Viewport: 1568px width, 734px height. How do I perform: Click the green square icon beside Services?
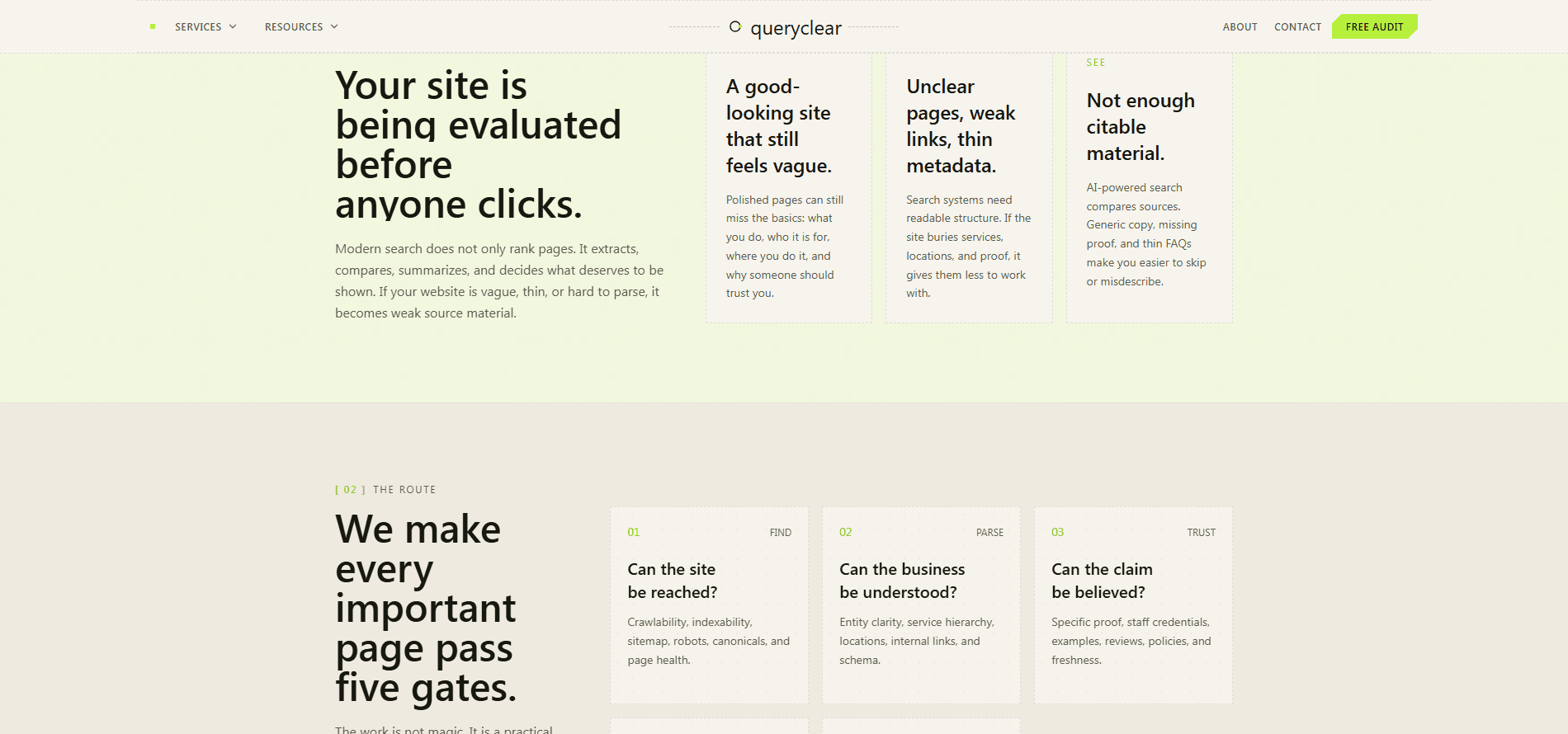[153, 27]
